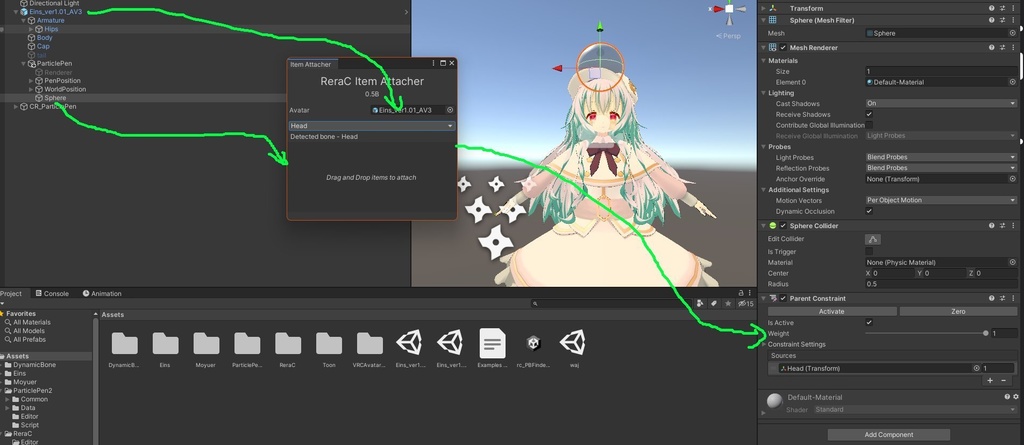1024x445 pixels.
Task: Switch to the Console tab
Action: [52, 293]
